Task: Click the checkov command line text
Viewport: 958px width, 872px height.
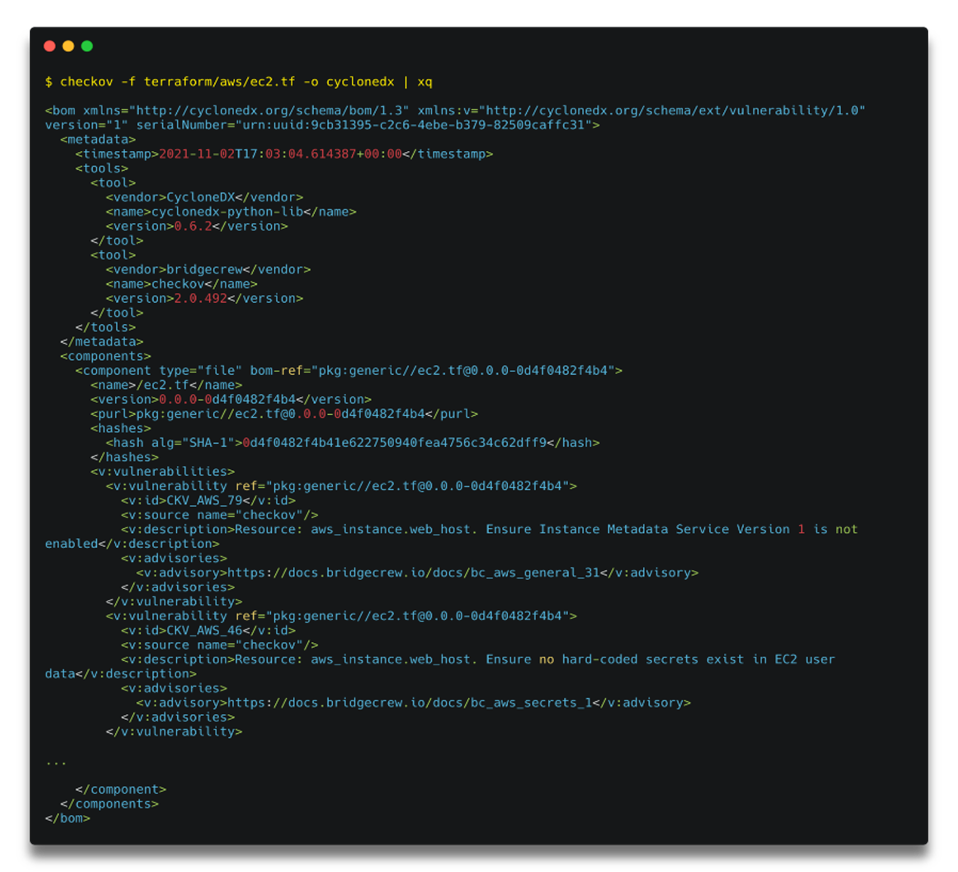Action: coord(239,82)
